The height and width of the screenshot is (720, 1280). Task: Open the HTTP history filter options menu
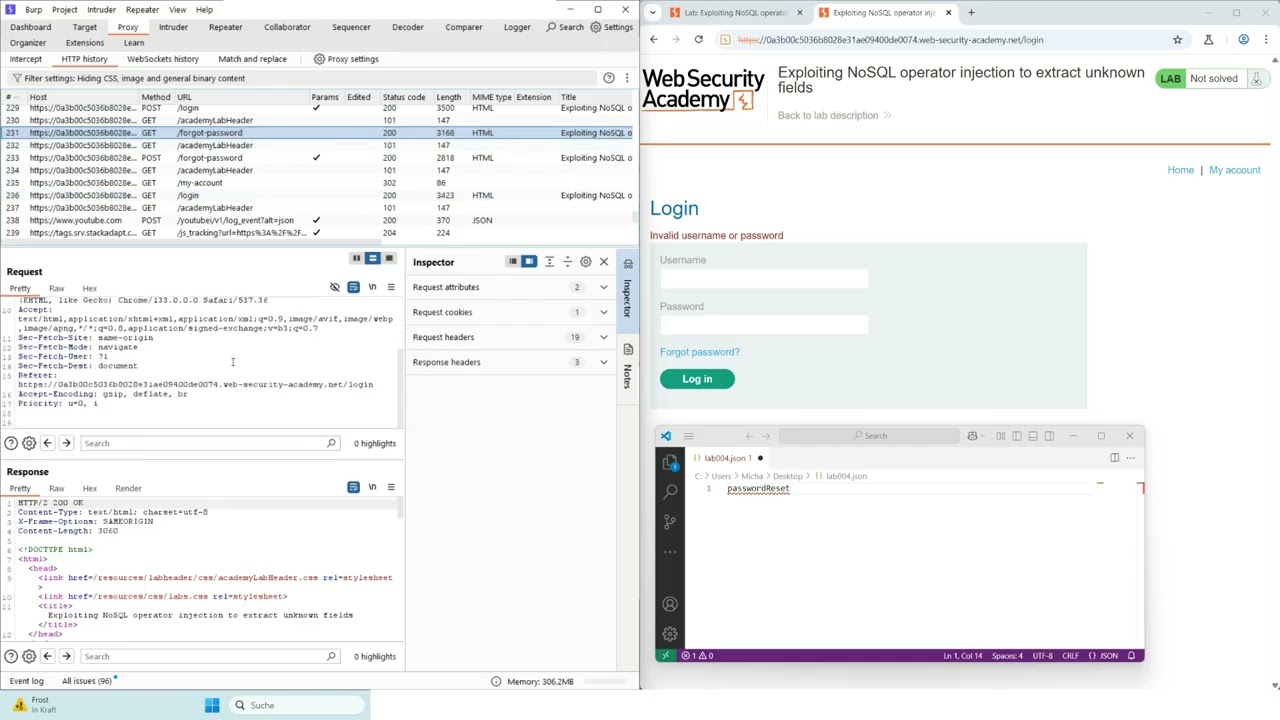(627, 78)
